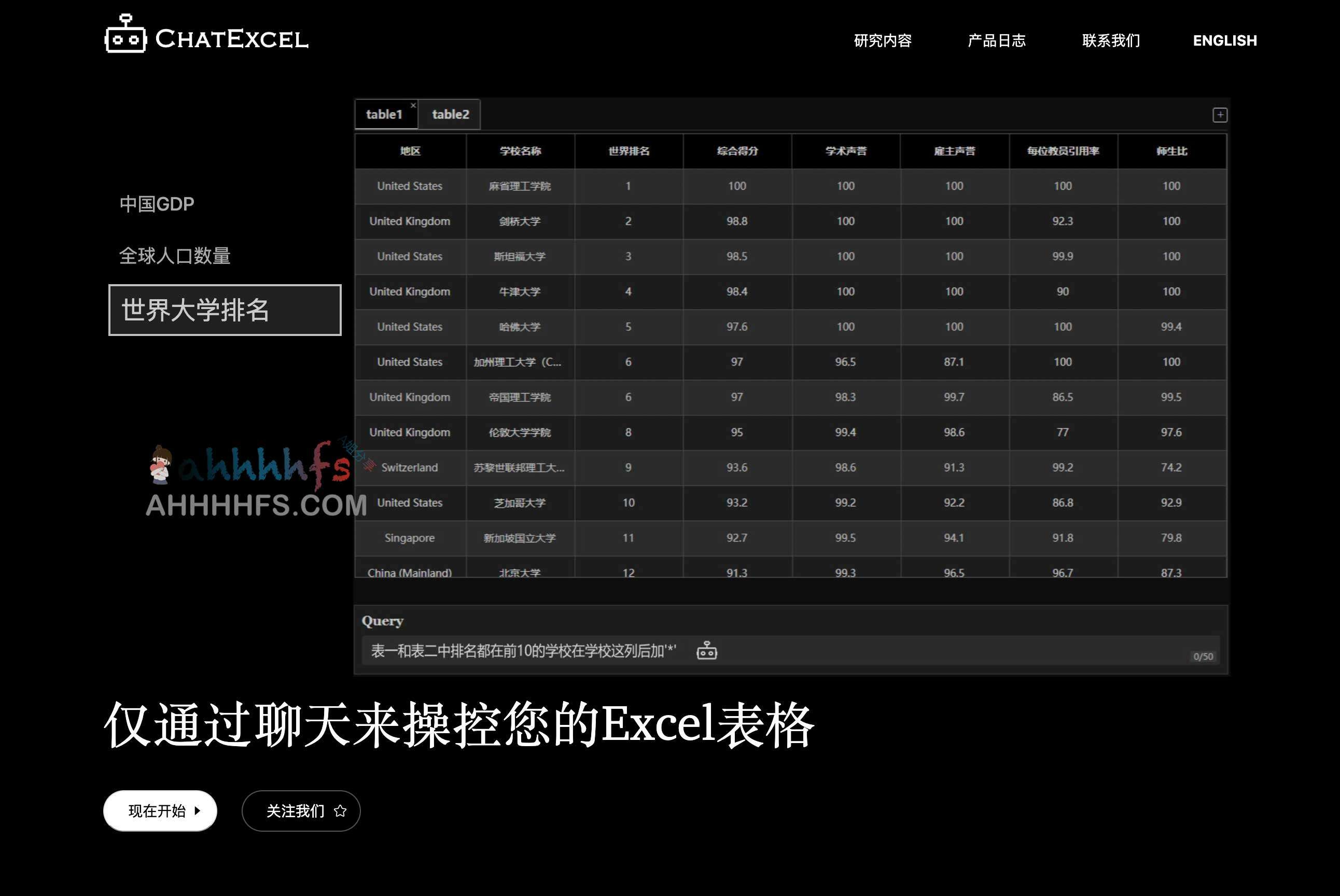Close the table1 tab

[413, 105]
